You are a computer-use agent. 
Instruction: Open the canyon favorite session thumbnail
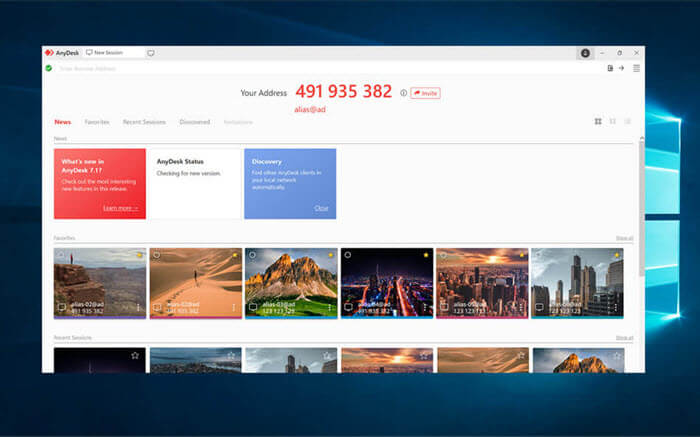(100, 283)
